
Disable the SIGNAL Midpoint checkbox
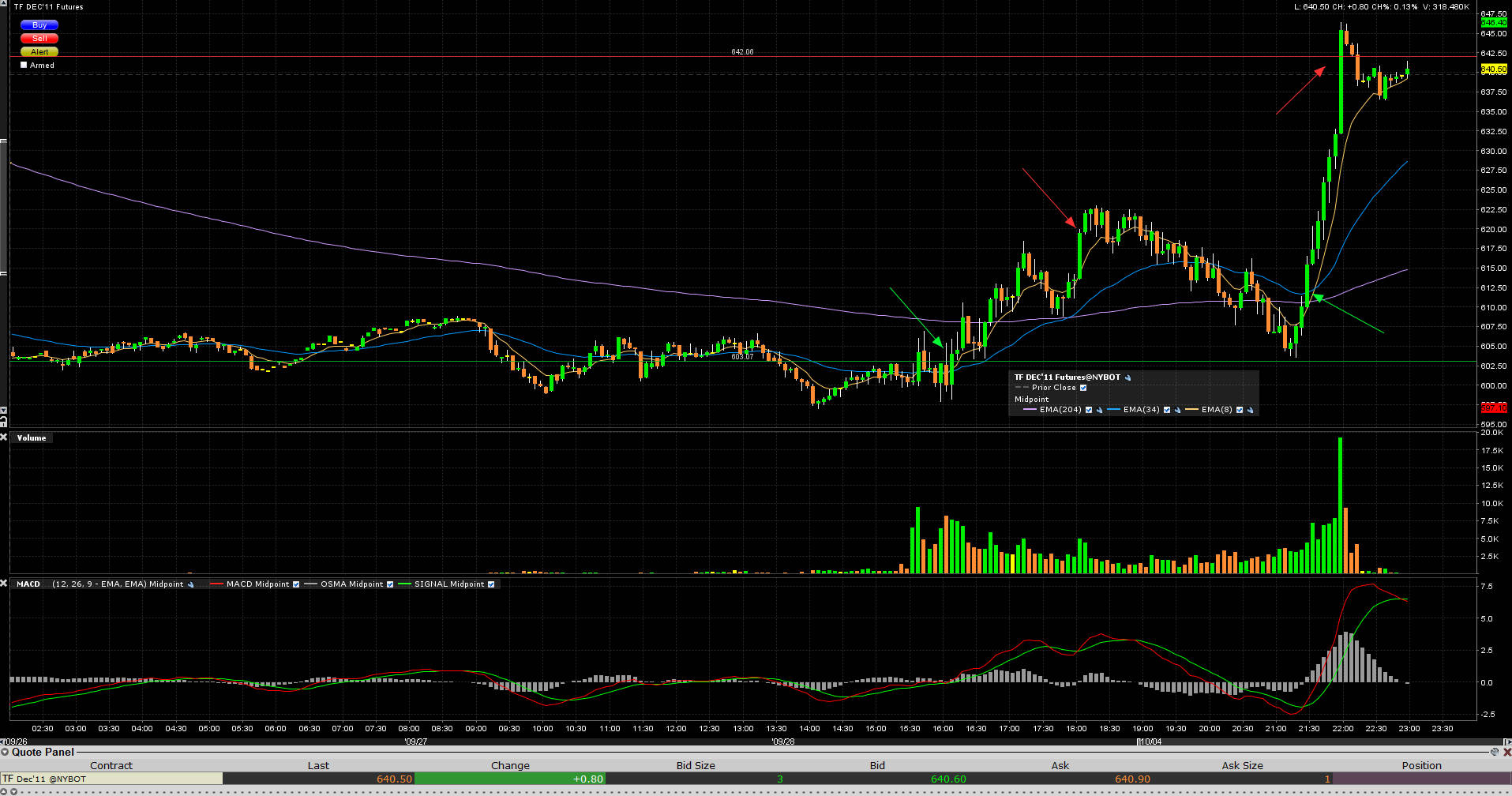click(491, 584)
